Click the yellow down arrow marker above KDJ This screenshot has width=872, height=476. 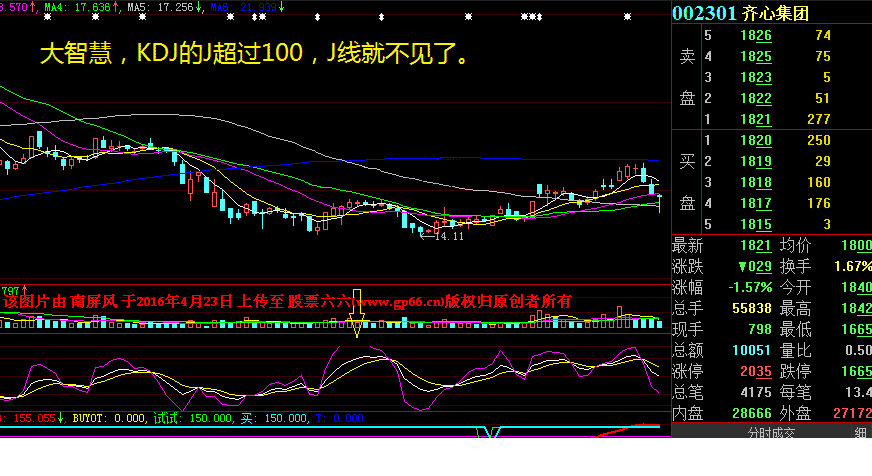pyautogui.click(x=356, y=325)
